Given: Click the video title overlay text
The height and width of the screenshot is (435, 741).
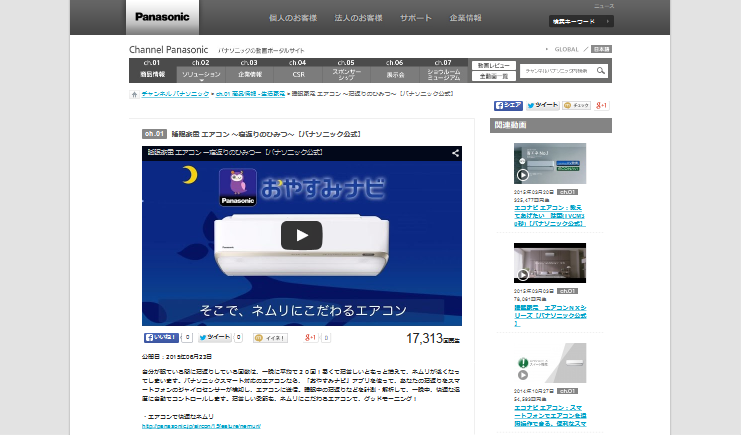Looking at the screenshot, I should 235,152.
